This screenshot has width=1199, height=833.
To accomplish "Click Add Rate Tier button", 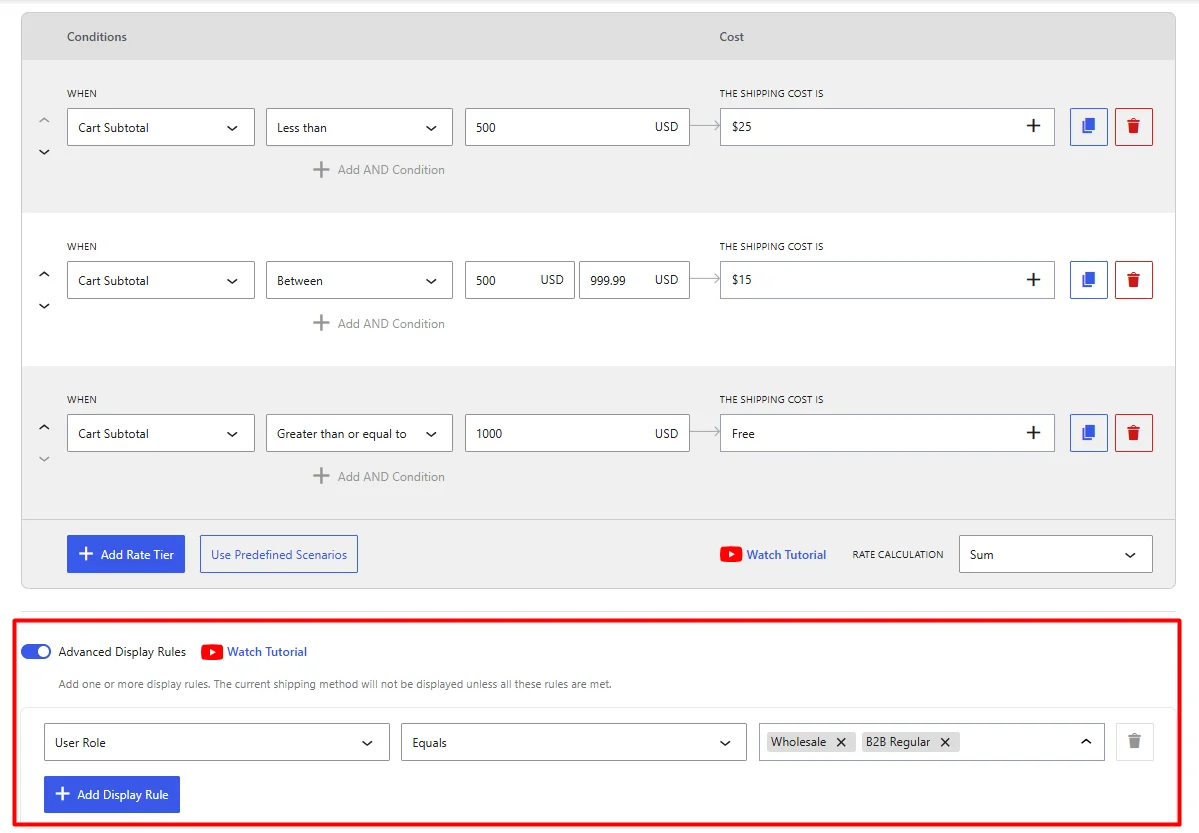I will point(125,554).
